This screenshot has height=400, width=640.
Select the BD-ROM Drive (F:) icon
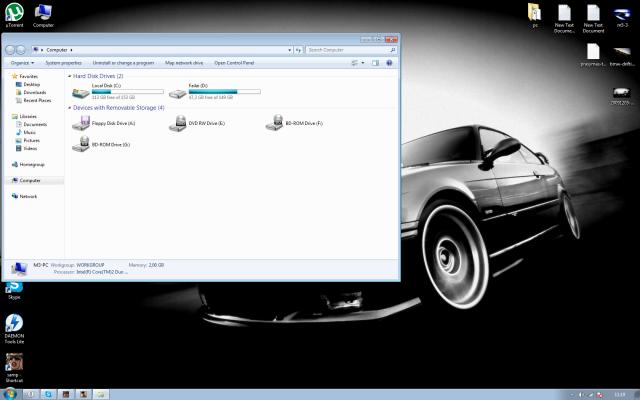[x=274, y=122]
